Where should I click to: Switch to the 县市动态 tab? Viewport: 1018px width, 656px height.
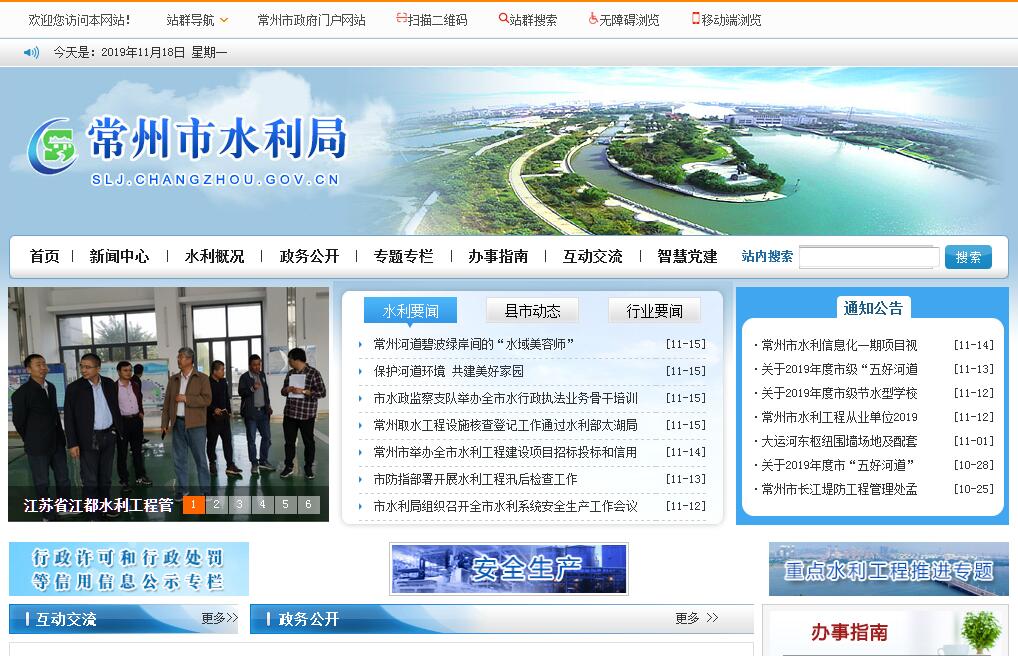pos(532,311)
